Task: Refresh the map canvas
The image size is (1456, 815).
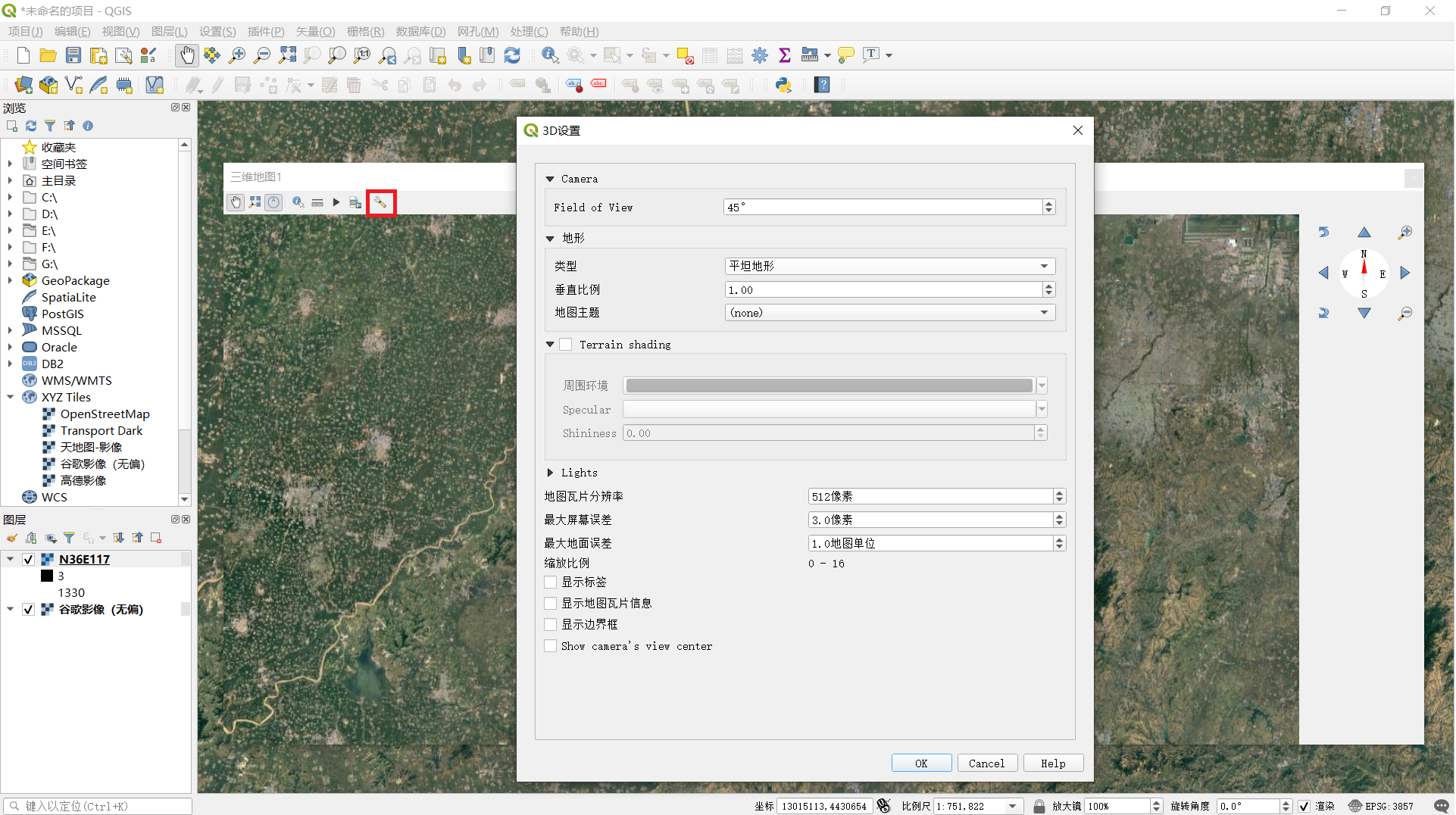Action: (513, 55)
